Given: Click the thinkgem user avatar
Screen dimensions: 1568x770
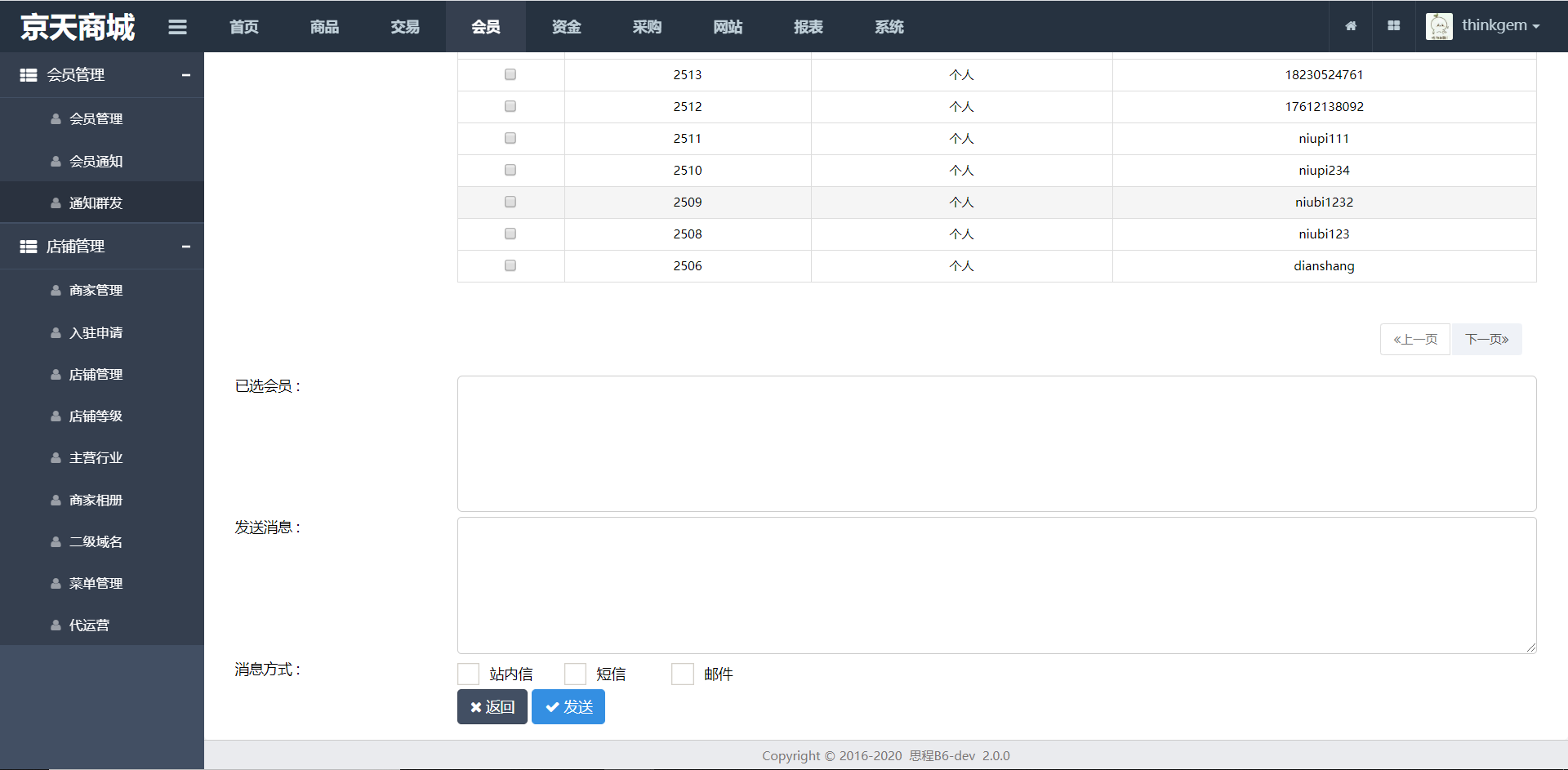Looking at the screenshot, I should 1439,26.
